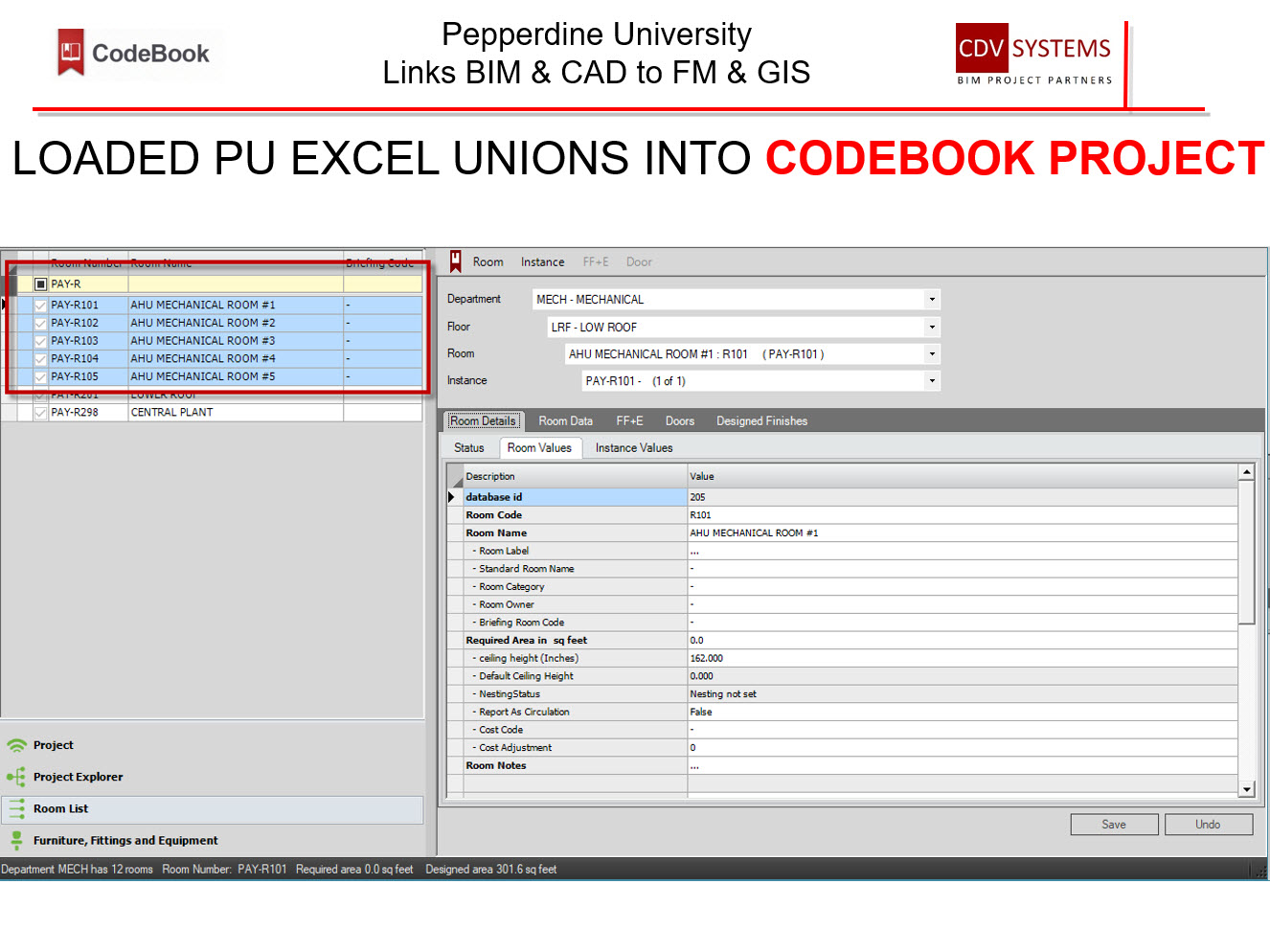The width and height of the screenshot is (1270, 952).
Task: Toggle checkbox for PAY-R298 row
Action: click(40, 413)
